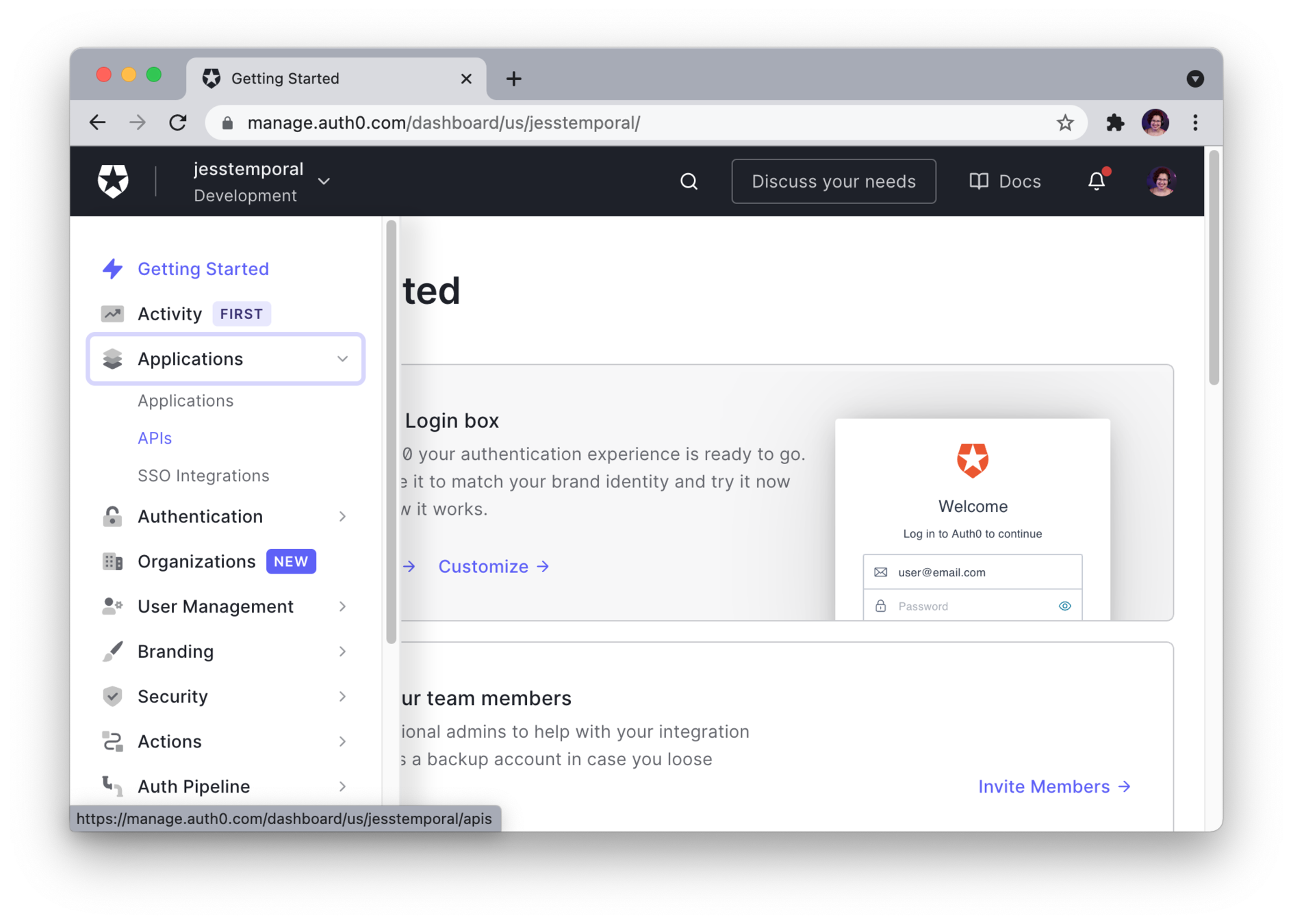The width and height of the screenshot is (1293, 924).
Task: Expand the User Management chevron
Action: click(x=342, y=606)
